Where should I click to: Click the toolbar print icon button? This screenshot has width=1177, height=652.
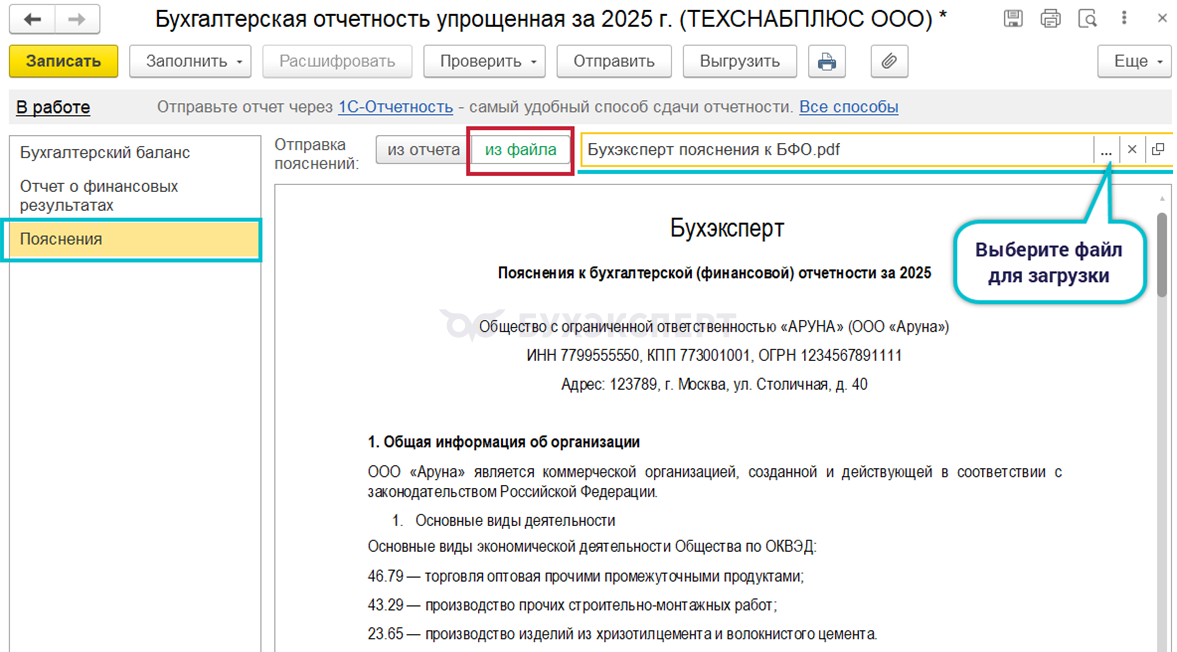pyautogui.click(x=826, y=62)
